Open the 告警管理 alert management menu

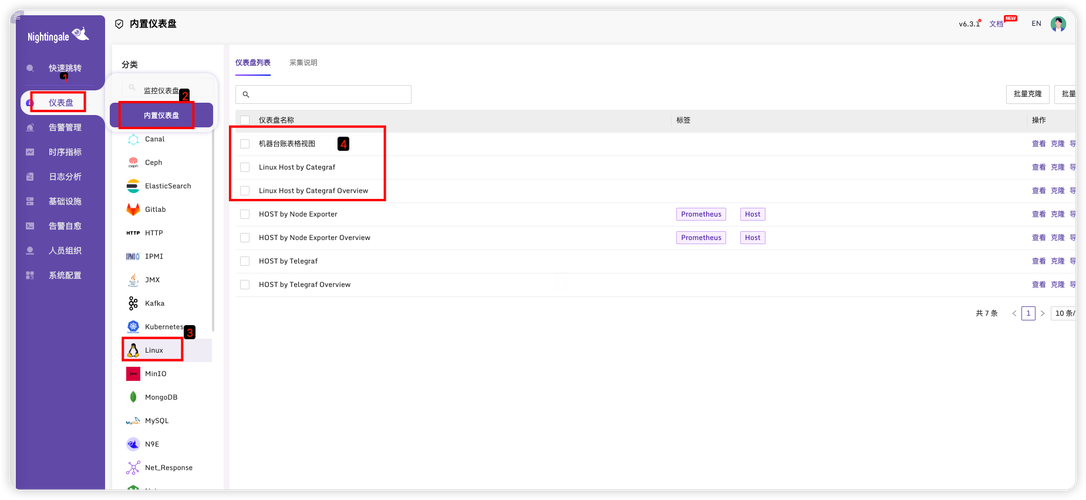(x=64, y=127)
